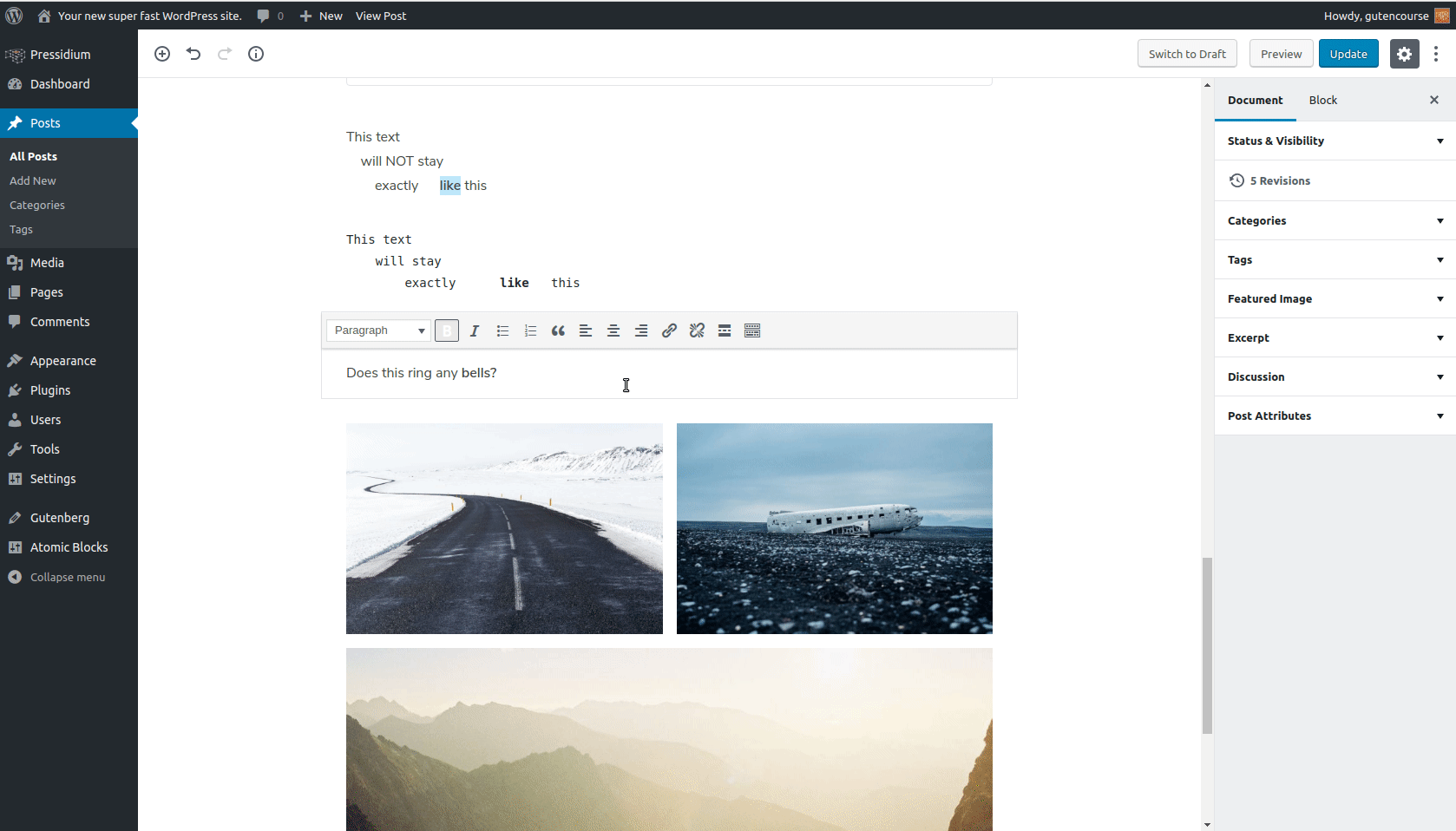
Task: Open the Gutenberg menu
Action: click(69, 518)
